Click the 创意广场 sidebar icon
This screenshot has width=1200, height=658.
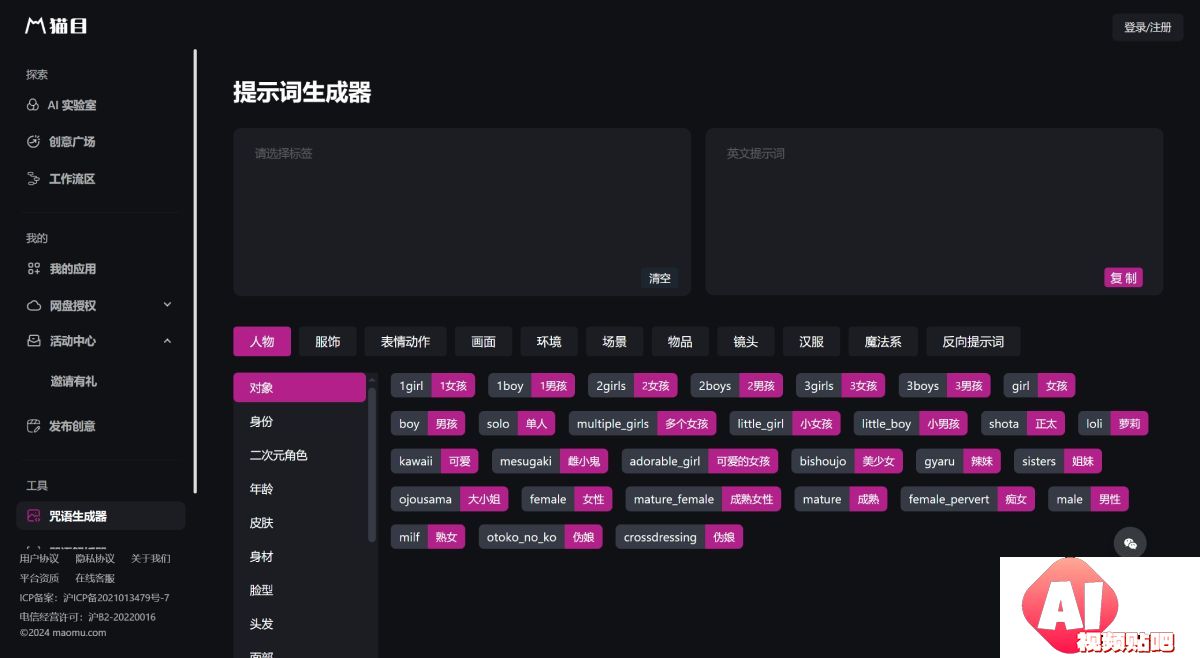[33, 142]
